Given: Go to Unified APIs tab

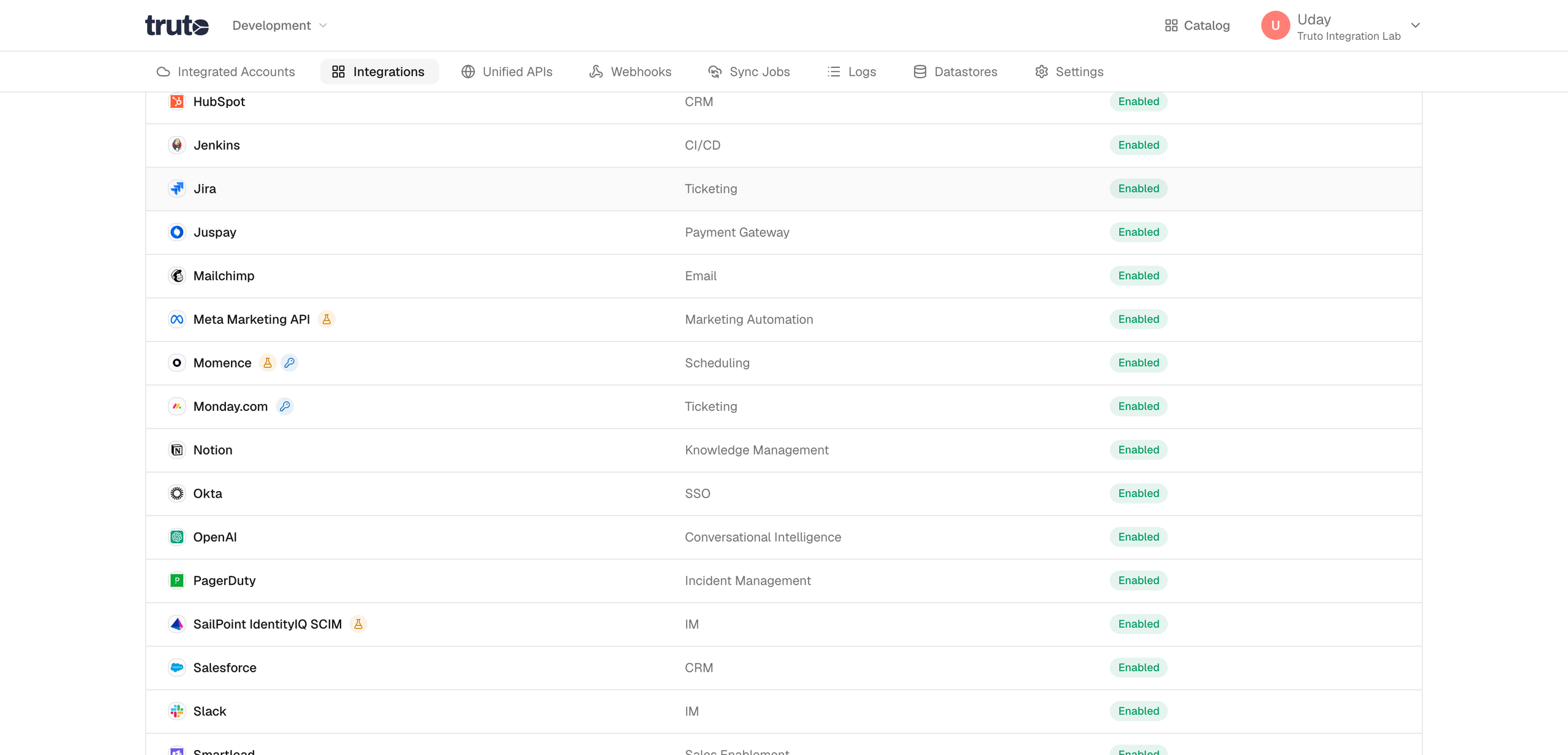Looking at the screenshot, I should click(x=507, y=72).
